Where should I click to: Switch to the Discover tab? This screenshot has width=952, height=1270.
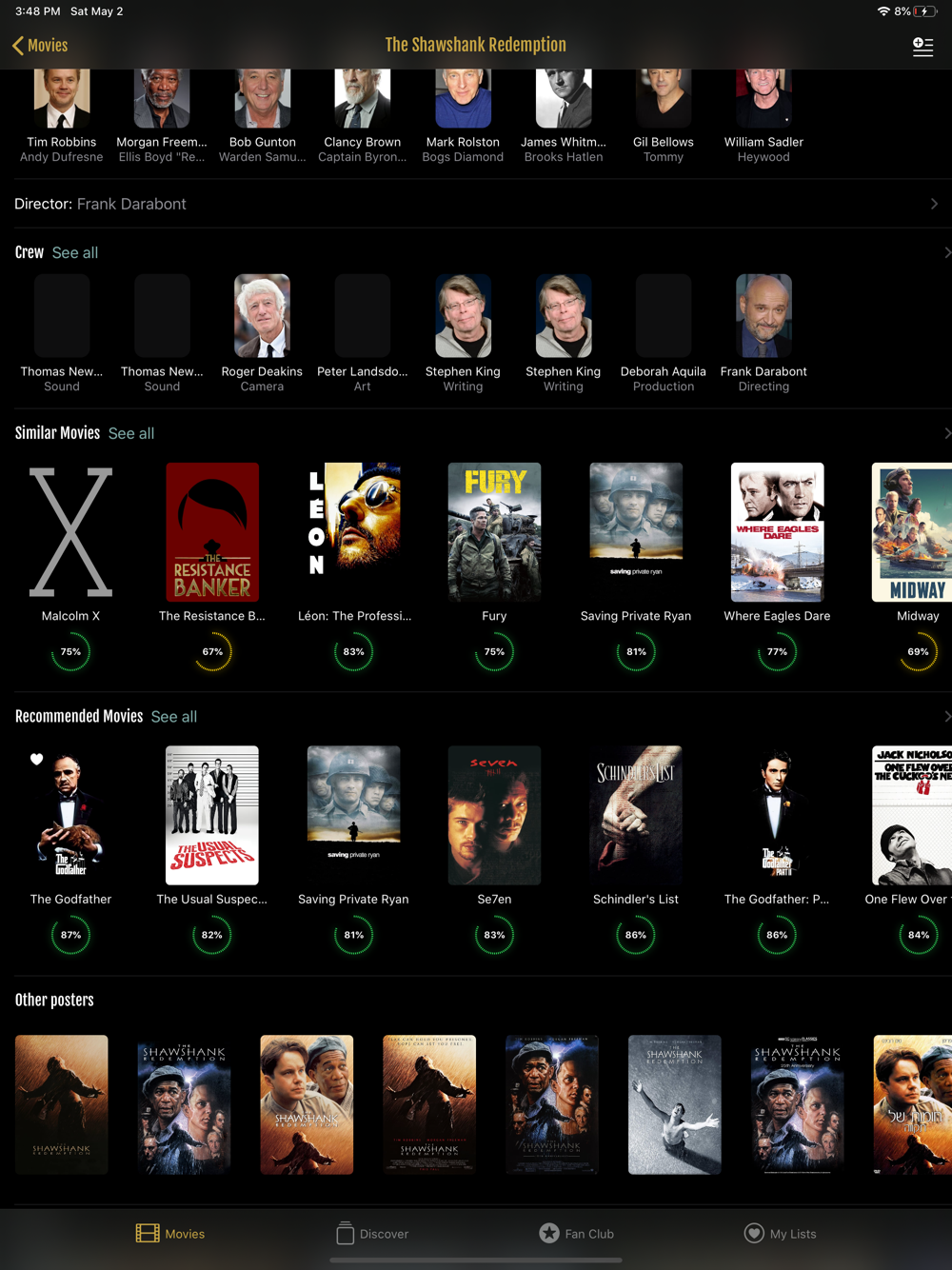372,1233
